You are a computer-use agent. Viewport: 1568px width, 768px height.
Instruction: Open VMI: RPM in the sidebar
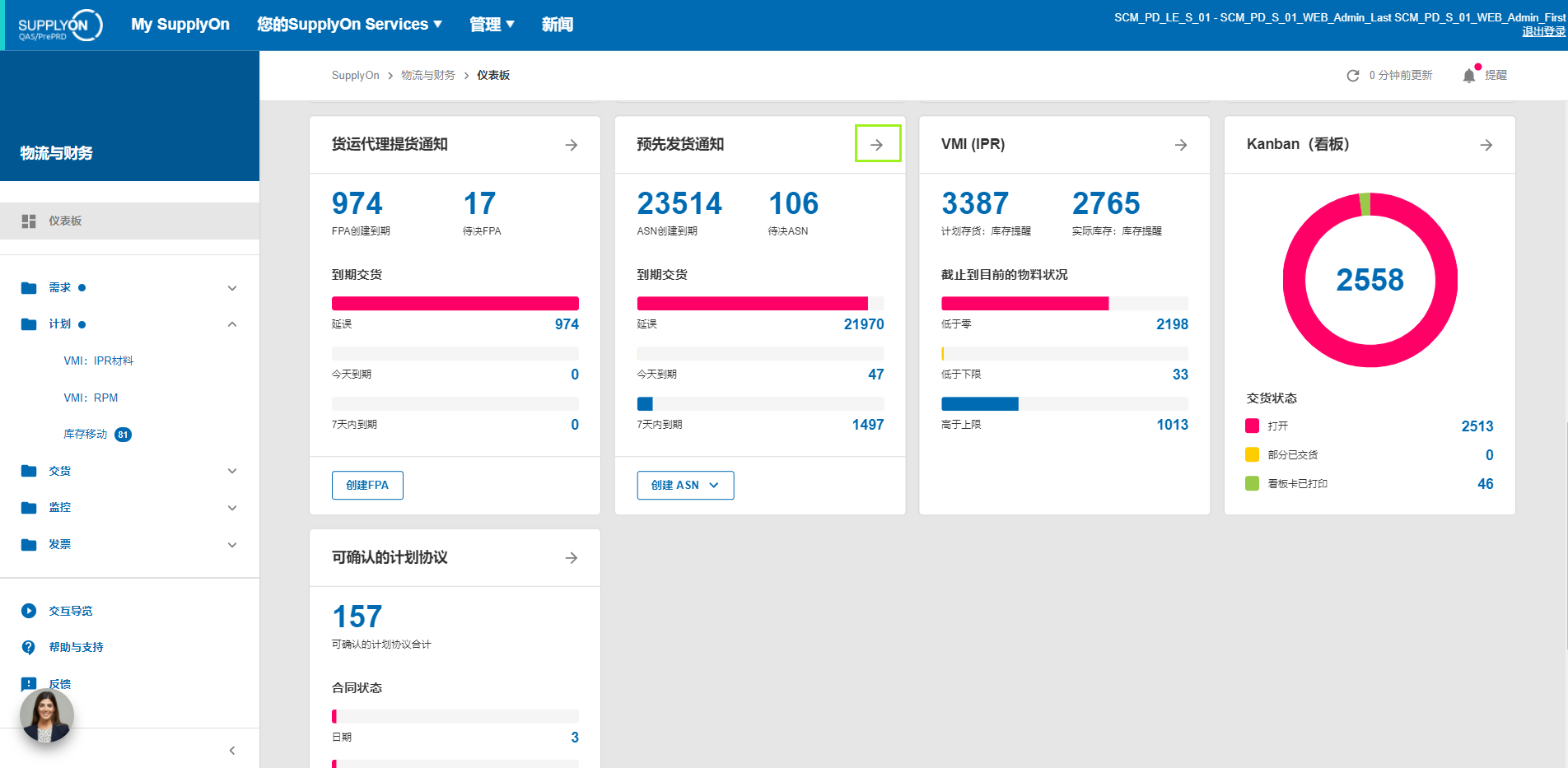(x=91, y=398)
